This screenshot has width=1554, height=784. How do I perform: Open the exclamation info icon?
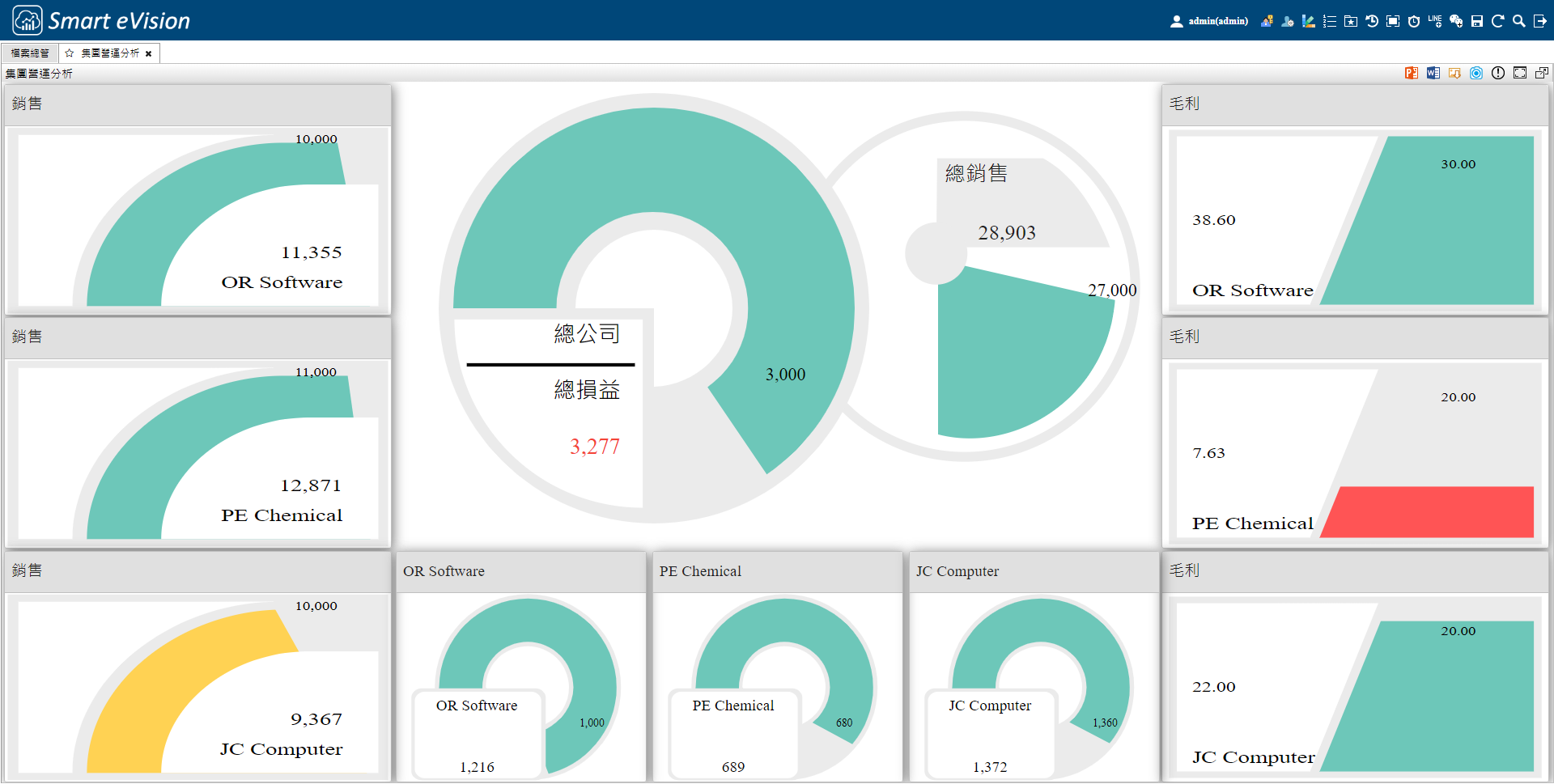click(x=1498, y=73)
